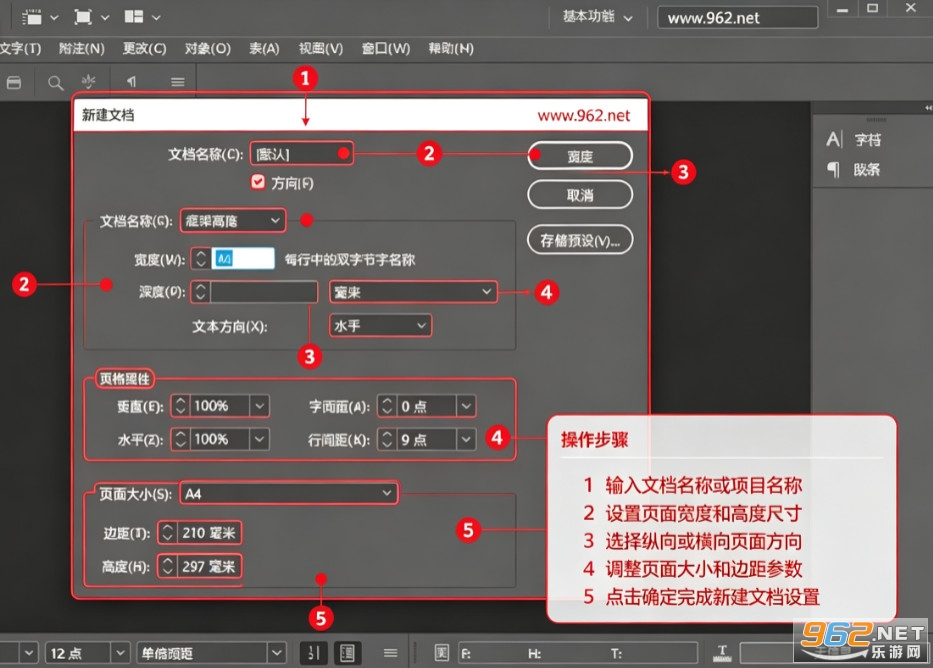
Task: Click the text frame icon in bottom bar
Action: pos(347,653)
